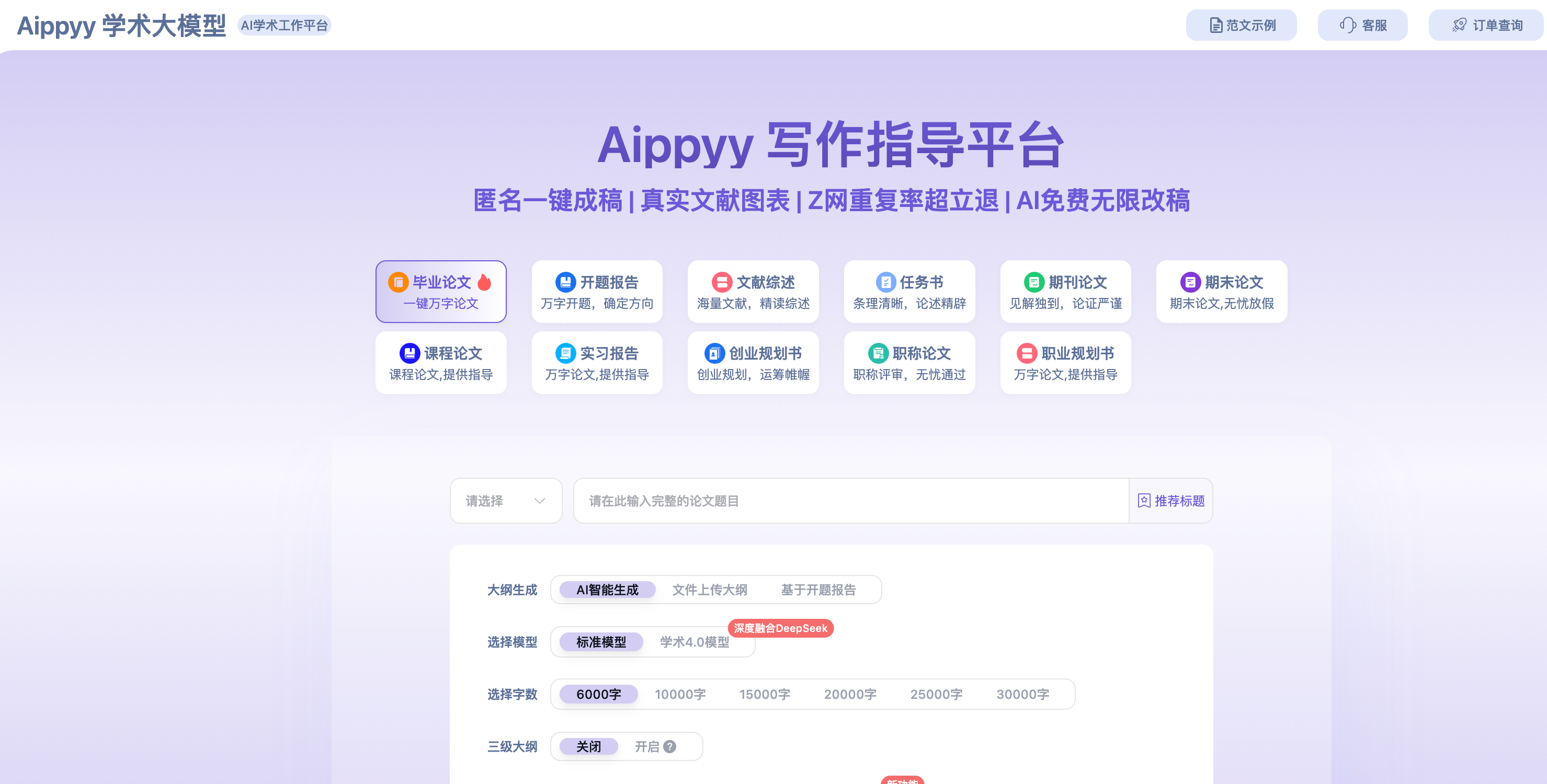Click the rocket icon in 订单查询
The width and height of the screenshot is (1547, 784).
tap(1459, 25)
